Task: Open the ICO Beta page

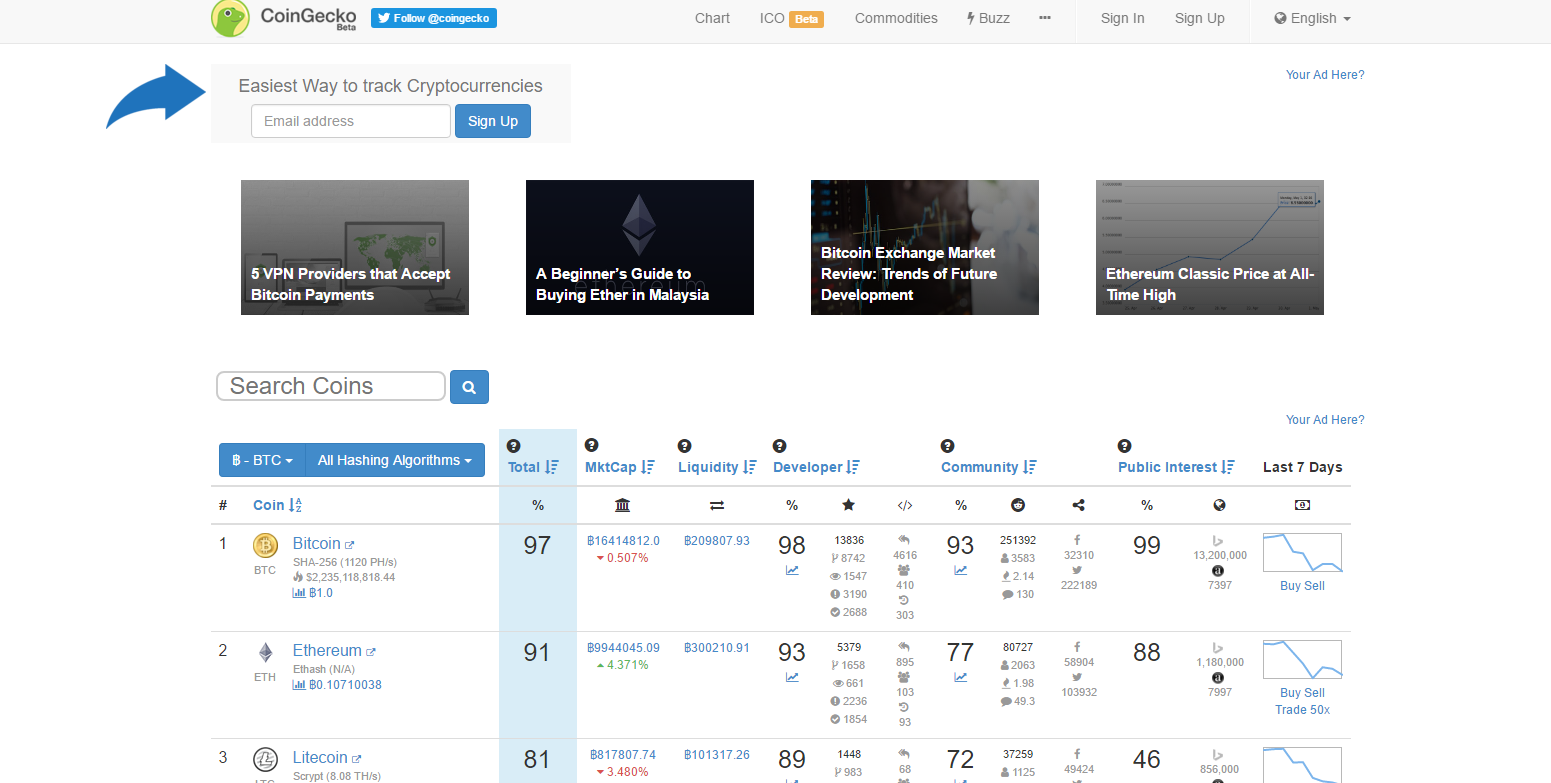Action: click(792, 18)
